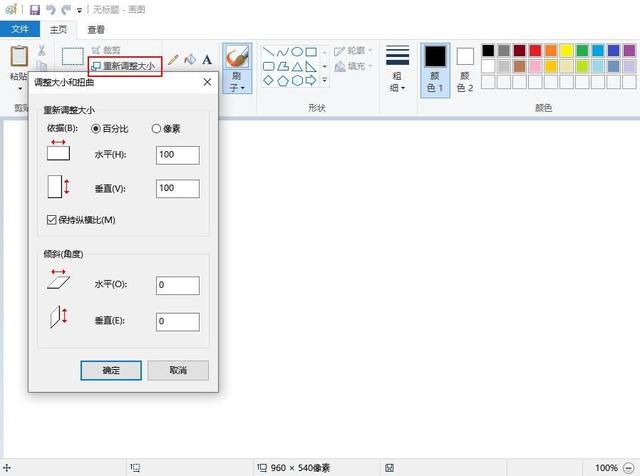Click the Save icon in title bar

tap(35, 9)
